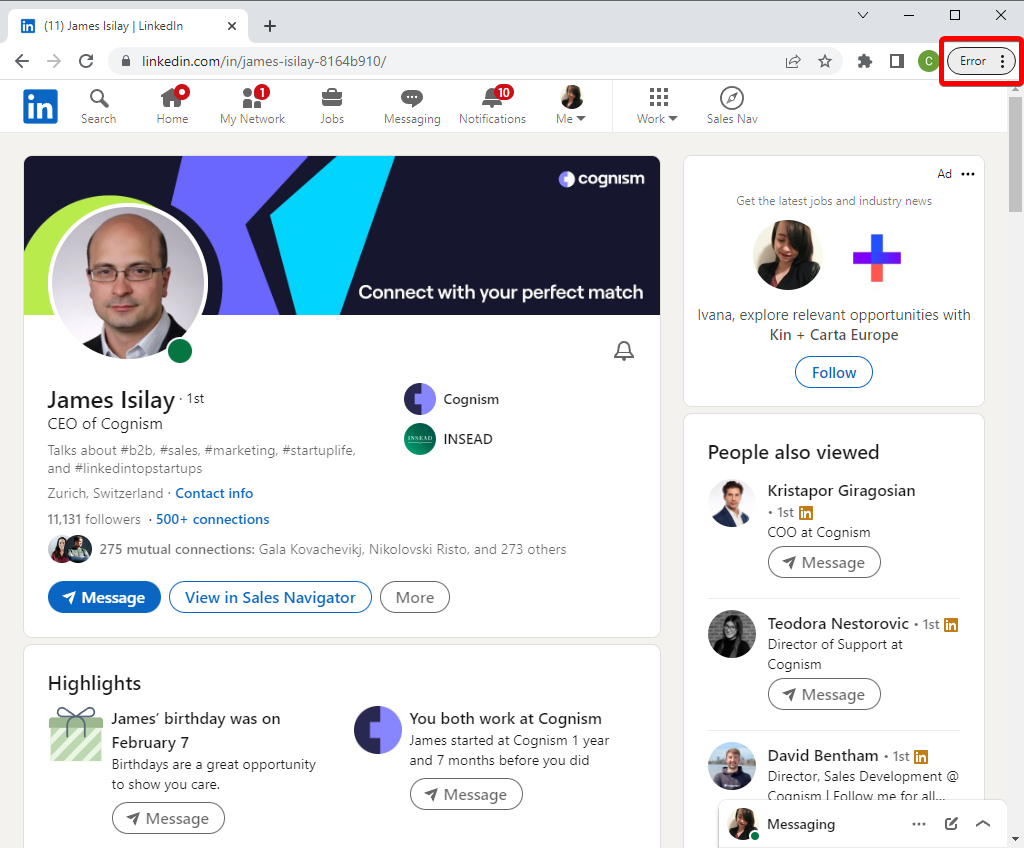Click David Bentham's avatar
1024x848 pixels.
click(732, 766)
